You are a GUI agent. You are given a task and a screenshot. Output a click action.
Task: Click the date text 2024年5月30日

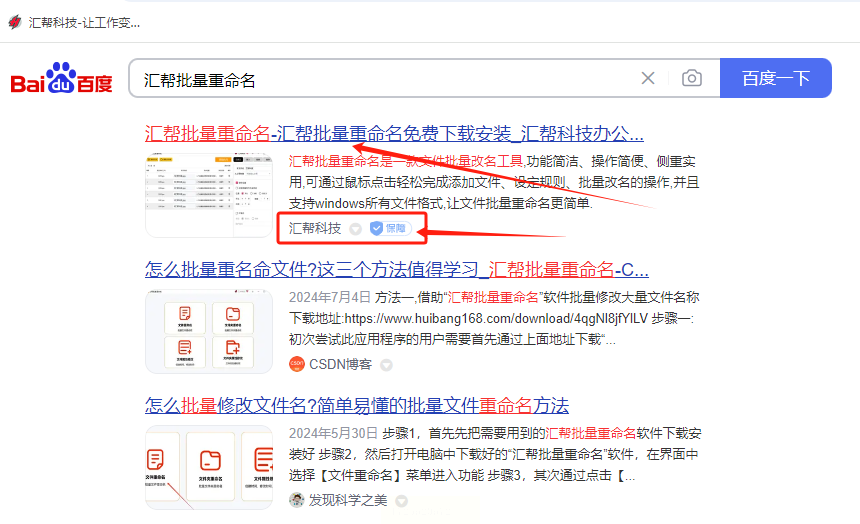click(333, 433)
